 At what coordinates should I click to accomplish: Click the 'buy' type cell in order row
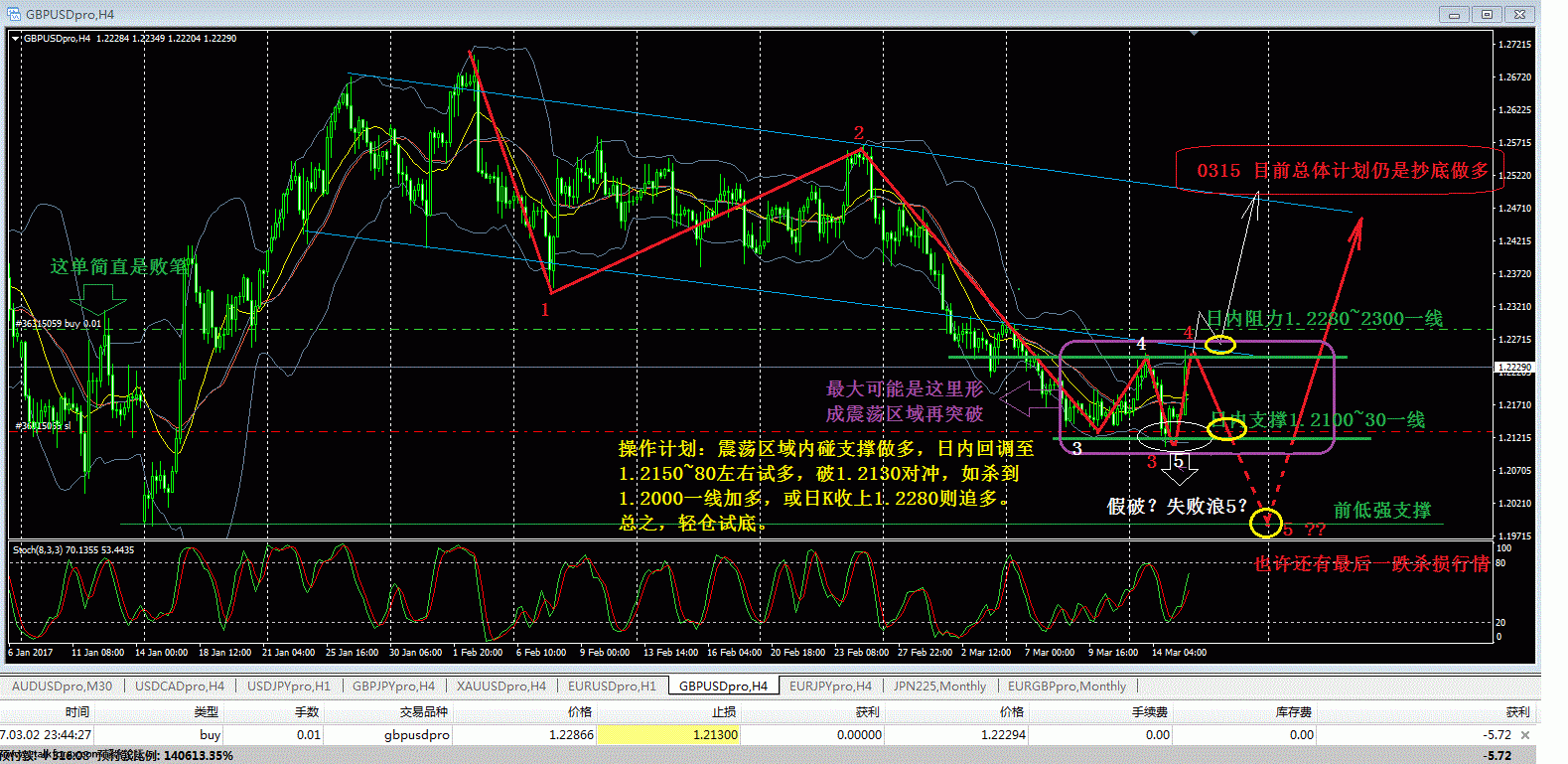click(x=210, y=735)
